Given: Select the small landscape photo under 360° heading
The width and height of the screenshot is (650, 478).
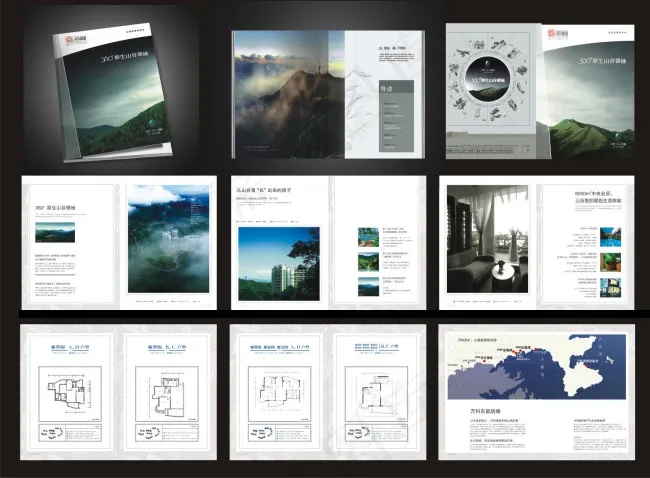Looking at the screenshot, I should 53,231.
